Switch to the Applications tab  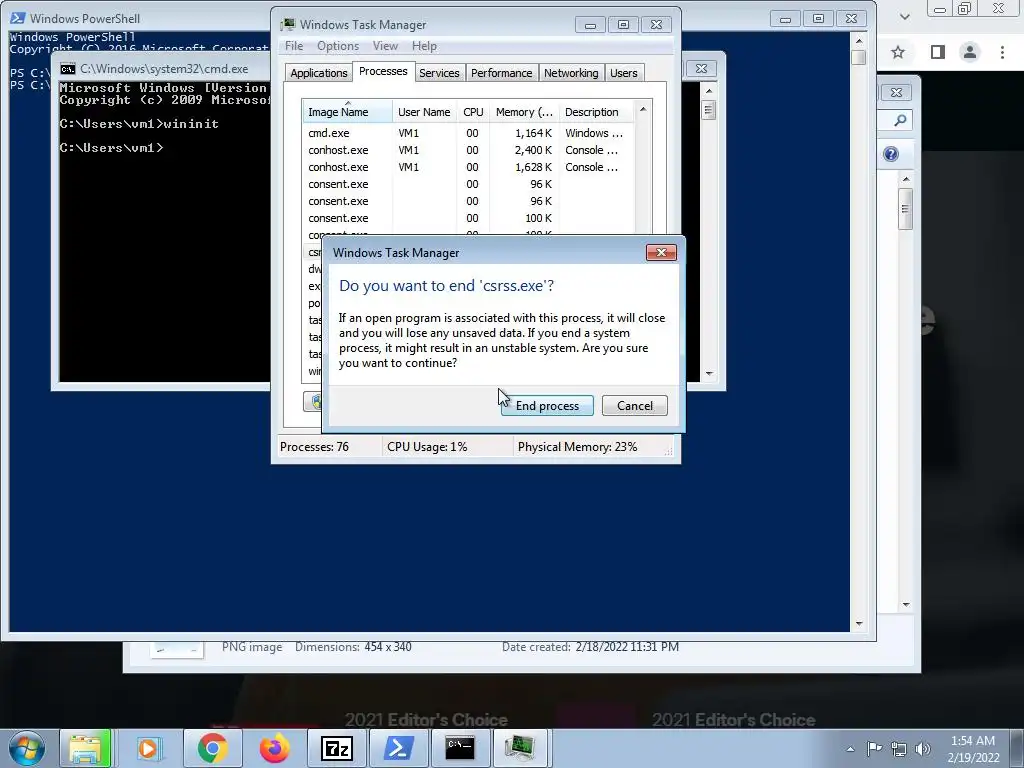319,73
